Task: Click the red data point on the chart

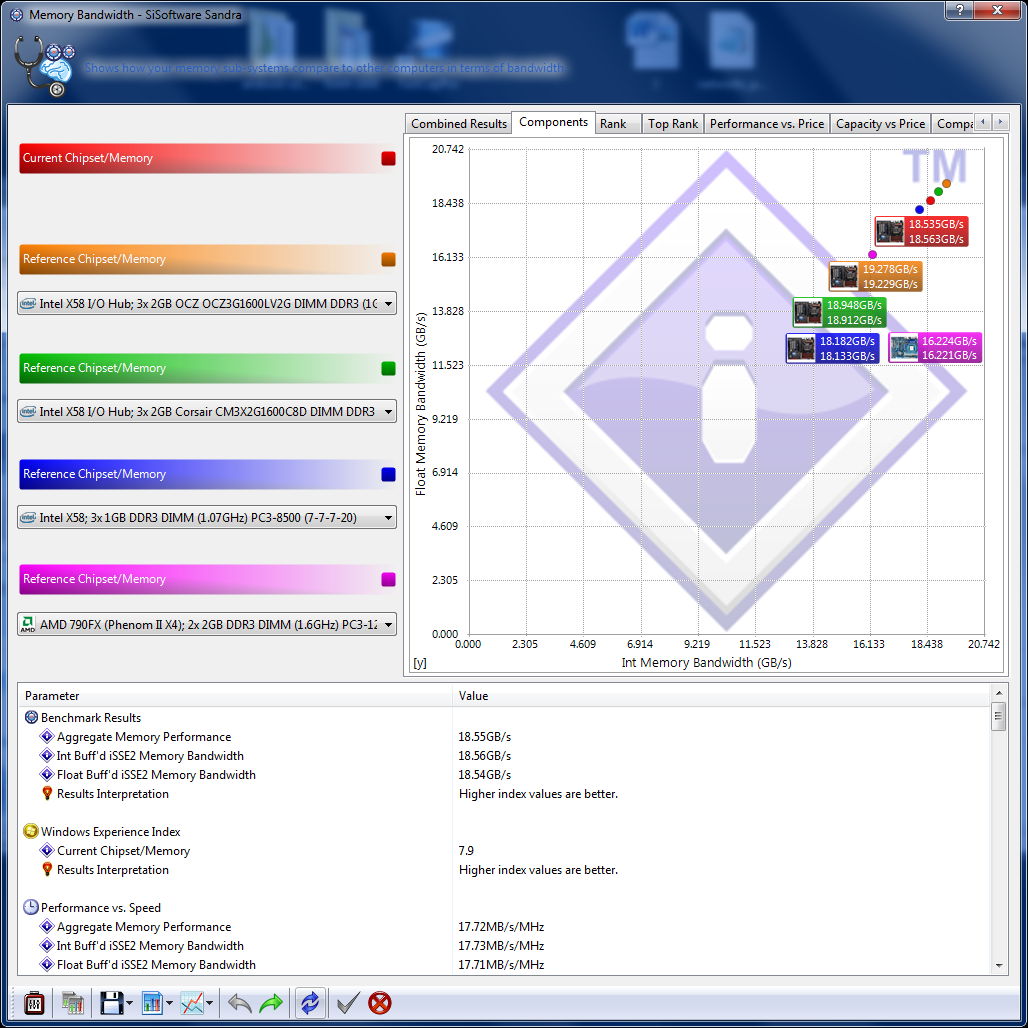Action: click(x=930, y=201)
